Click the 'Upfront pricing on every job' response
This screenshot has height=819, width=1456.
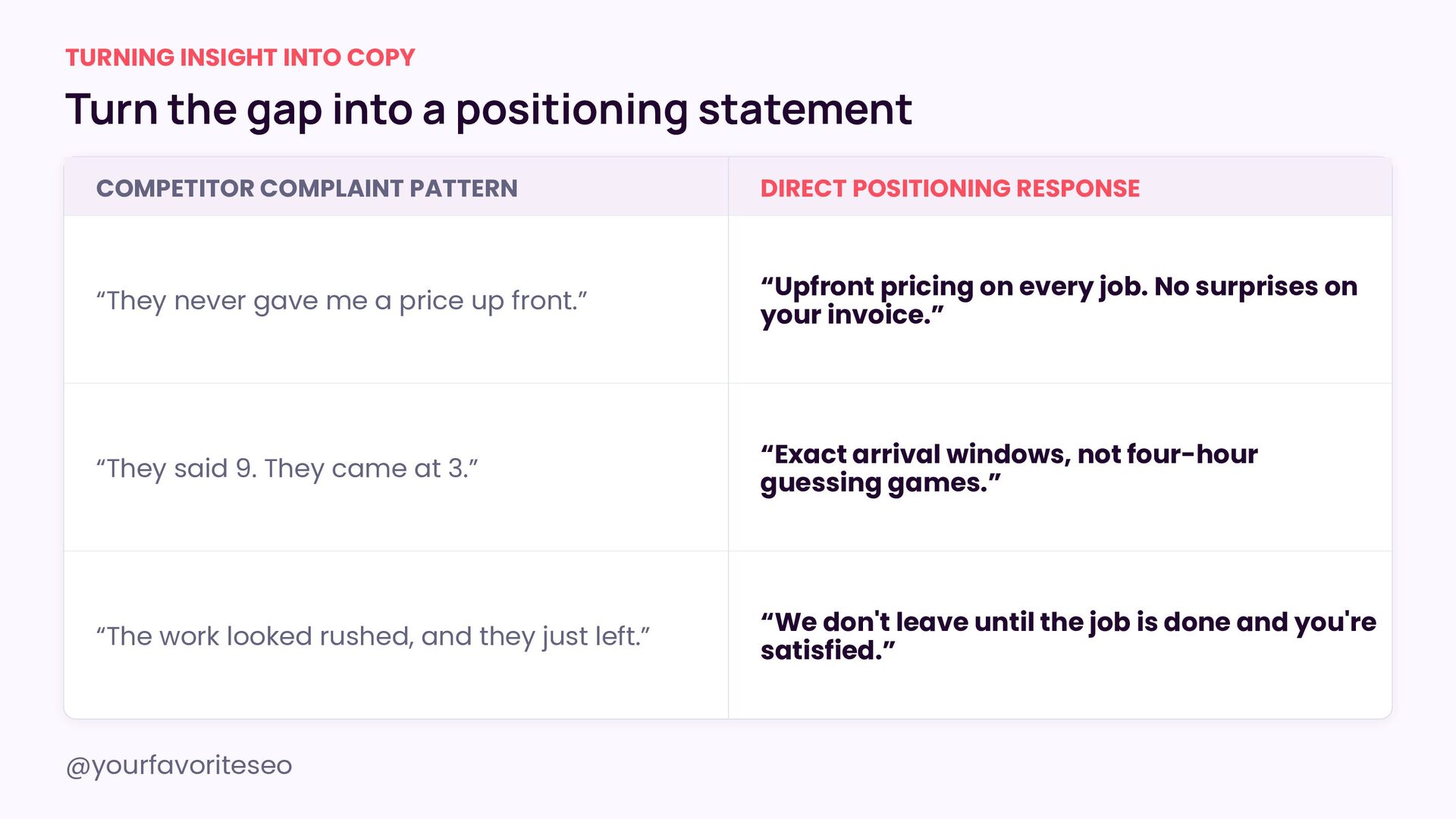coord(1059,300)
